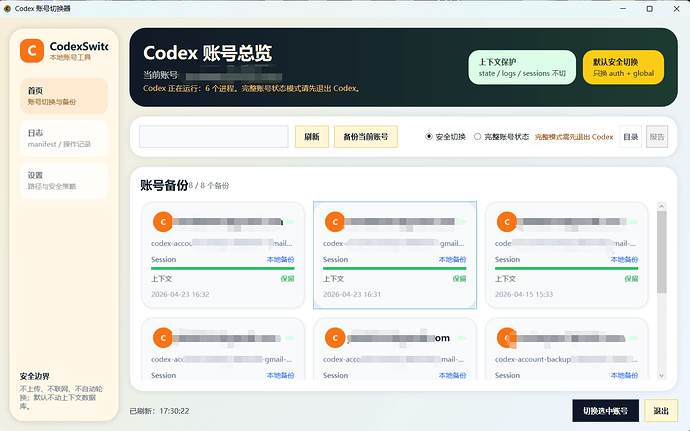Click the Codex 正在运行 status line

tap(252, 88)
